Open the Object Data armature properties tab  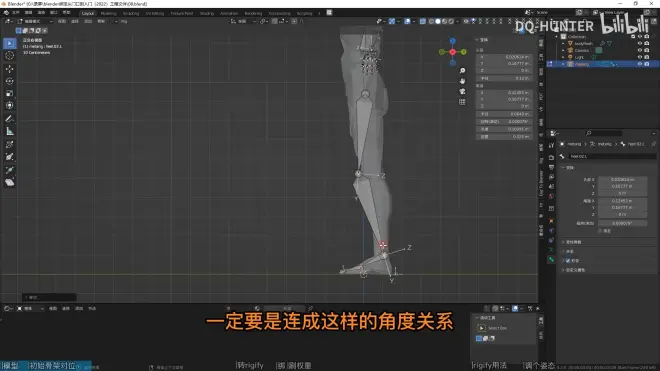tap(551, 250)
